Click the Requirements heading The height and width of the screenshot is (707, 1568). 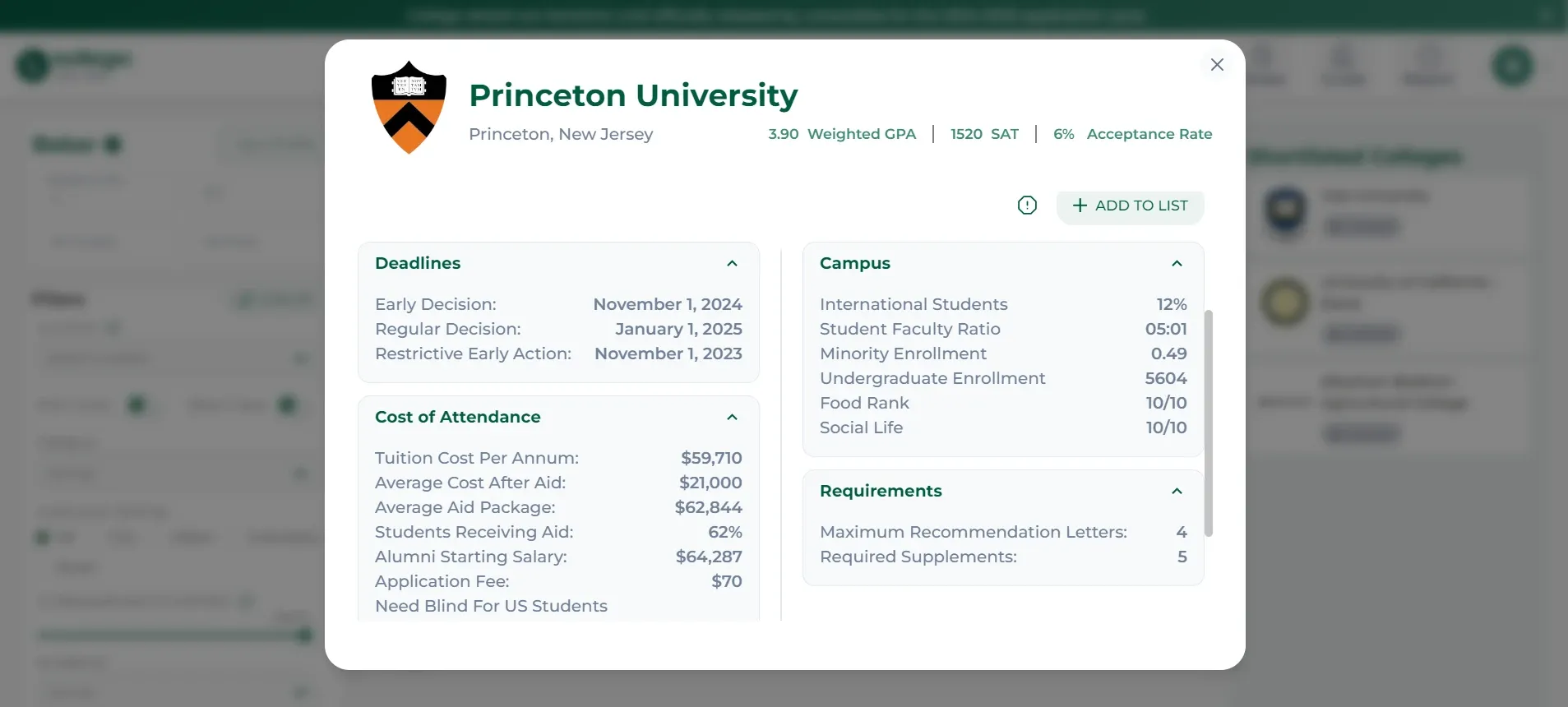click(881, 491)
